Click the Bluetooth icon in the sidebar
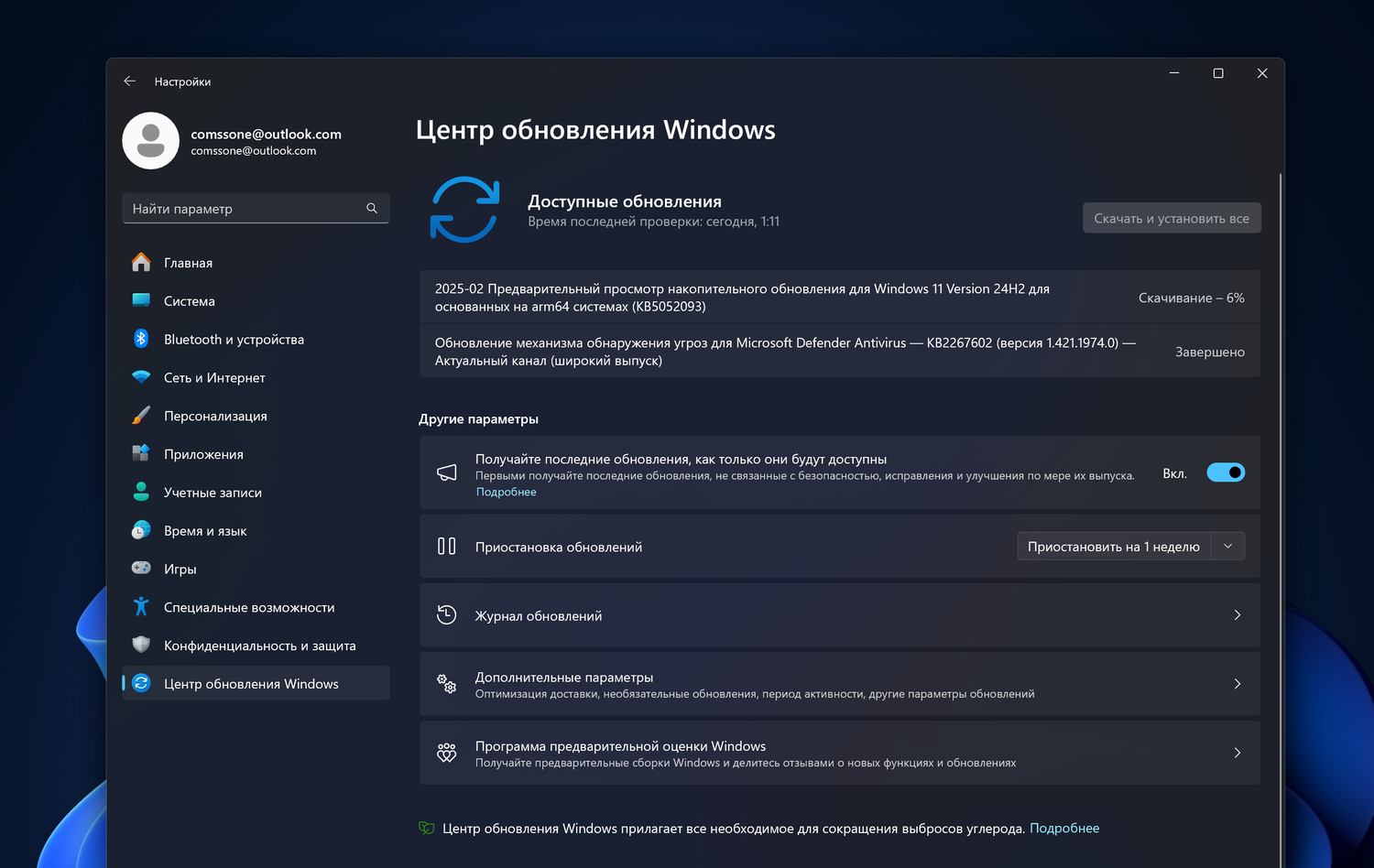 click(x=141, y=339)
